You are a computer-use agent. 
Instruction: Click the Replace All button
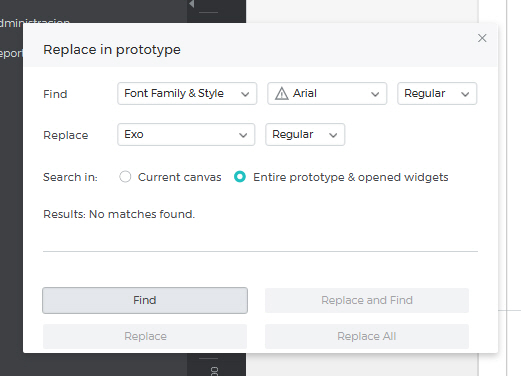tap(367, 336)
